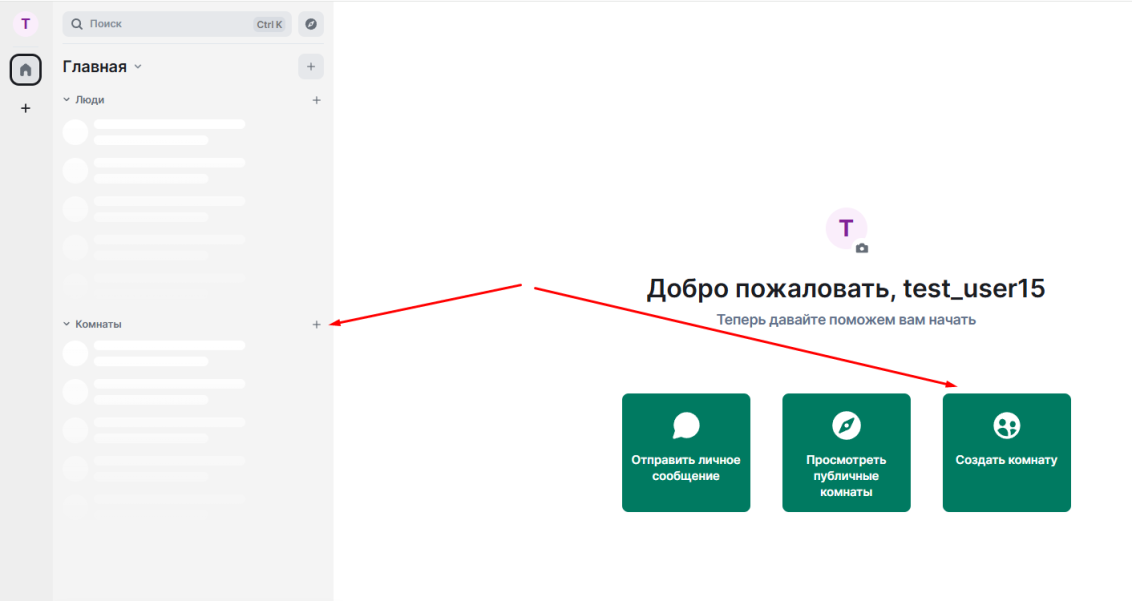
Task: Click the plus button next to Главная
Action: [311, 67]
